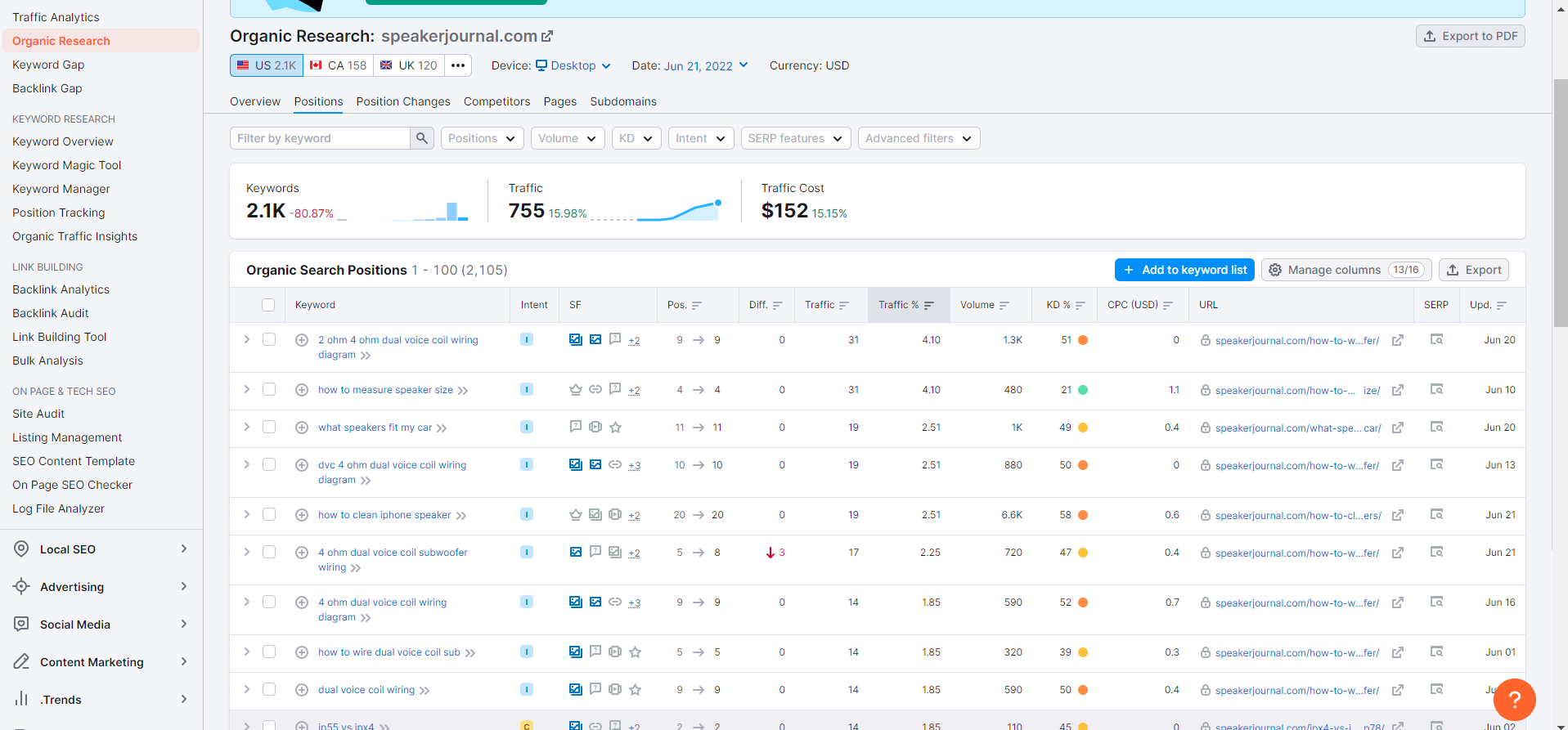View SERP snapshot for 'what speakers fit my car'
1568x730 pixels.
click(x=1436, y=427)
